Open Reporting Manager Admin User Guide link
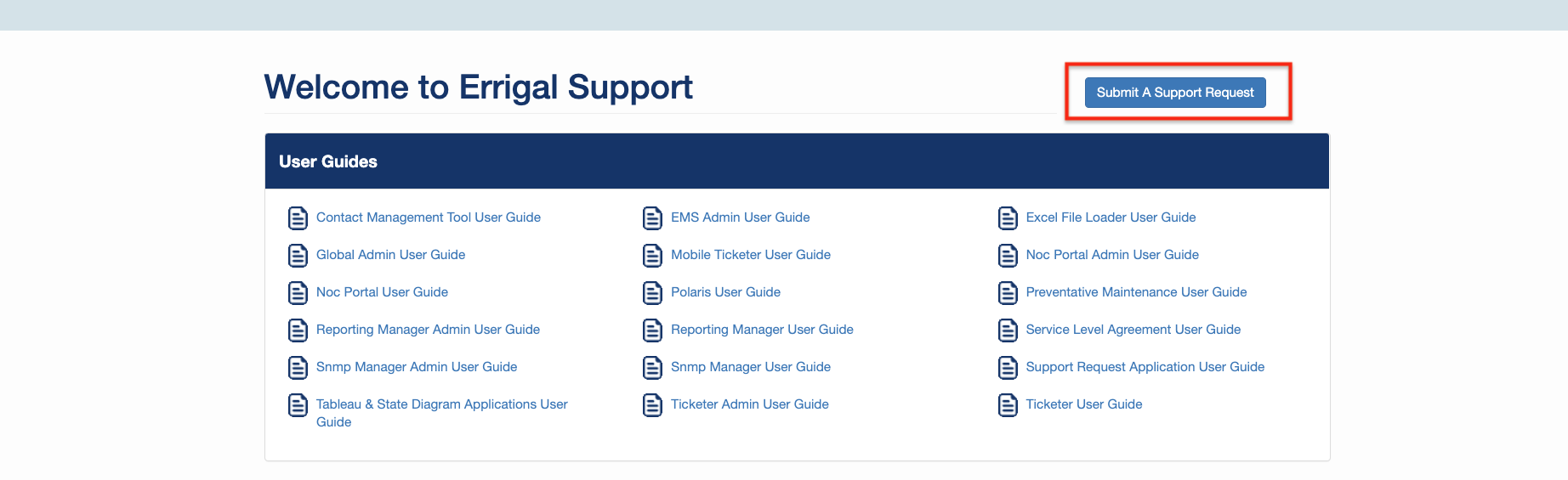The width and height of the screenshot is (1568, 480). [x=428, y=330]
